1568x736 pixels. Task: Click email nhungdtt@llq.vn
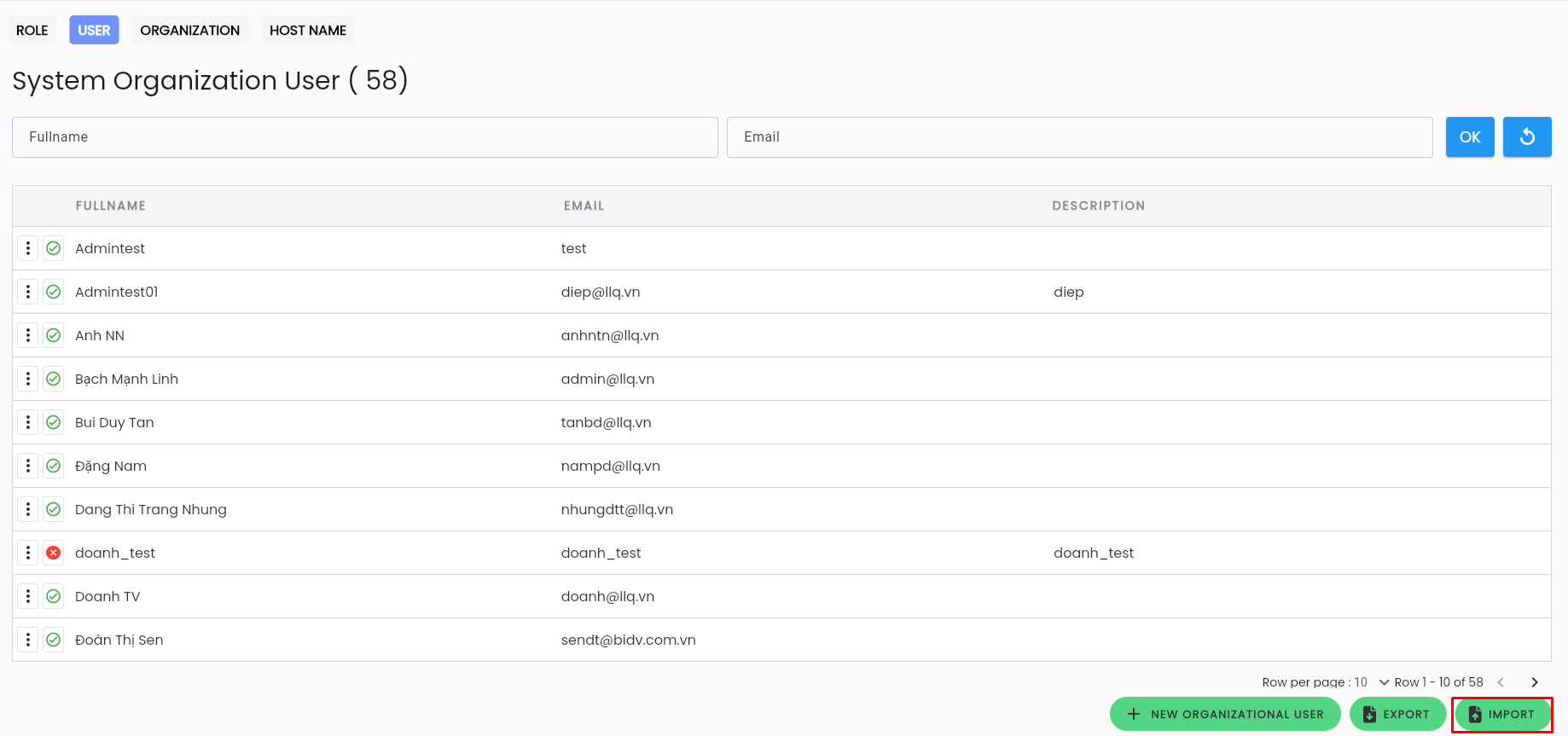click(x=617, y=509)
